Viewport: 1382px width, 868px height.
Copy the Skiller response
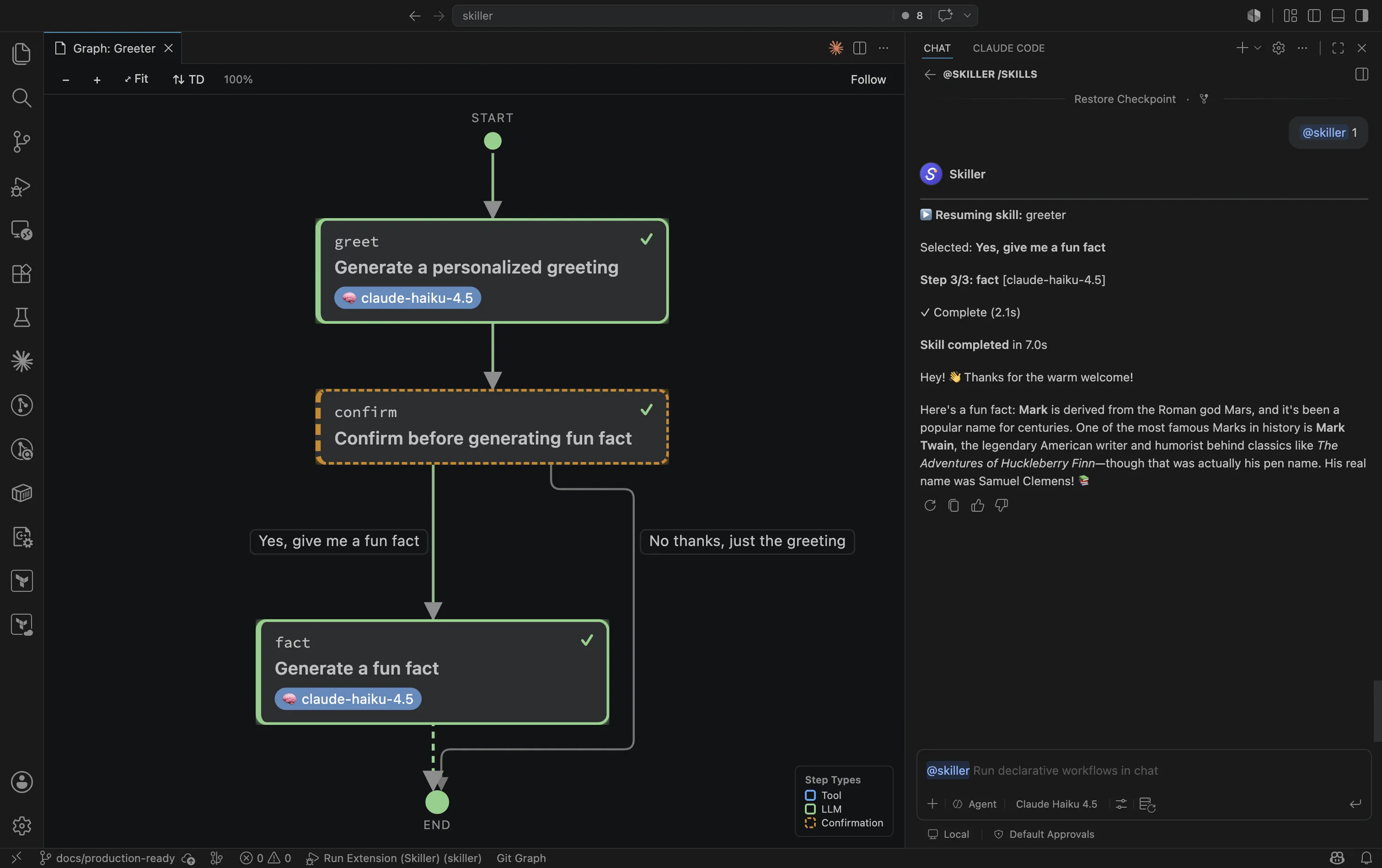[x=953, y=505]
